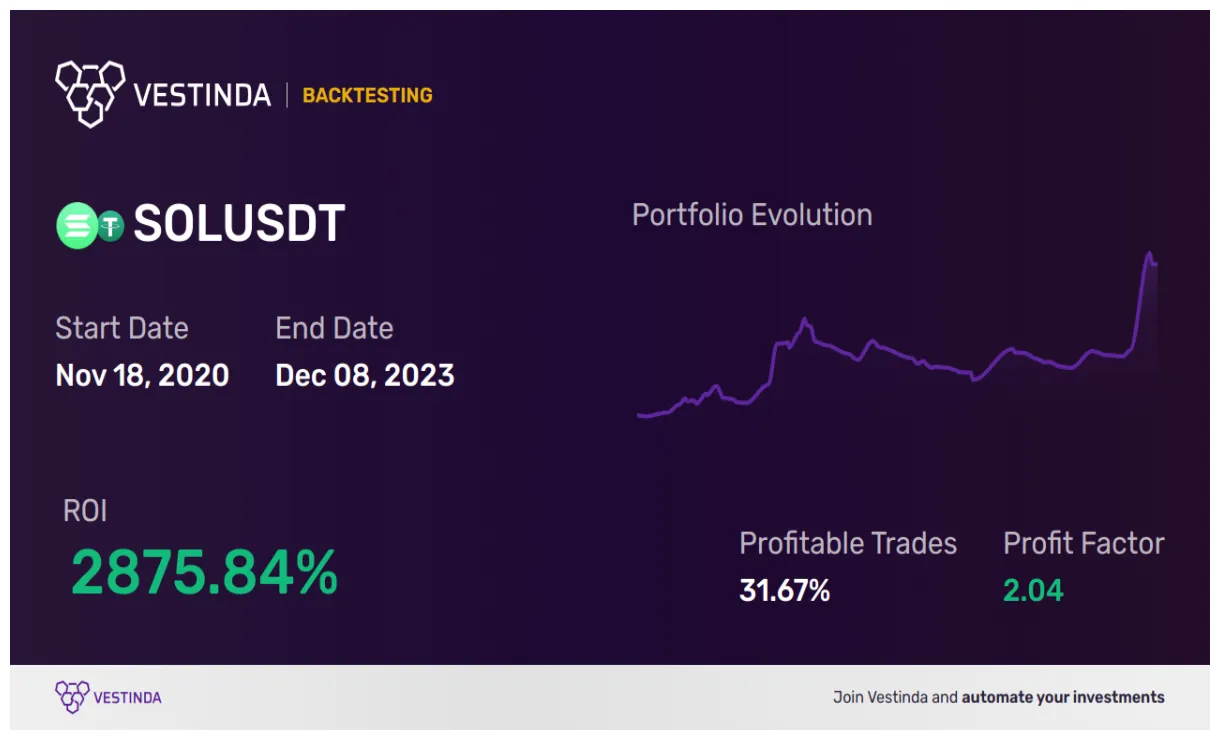This screenshot has width=1220, height=740.
Task: Select the Nov 18, 2020 start date
Action: point(142,375)
